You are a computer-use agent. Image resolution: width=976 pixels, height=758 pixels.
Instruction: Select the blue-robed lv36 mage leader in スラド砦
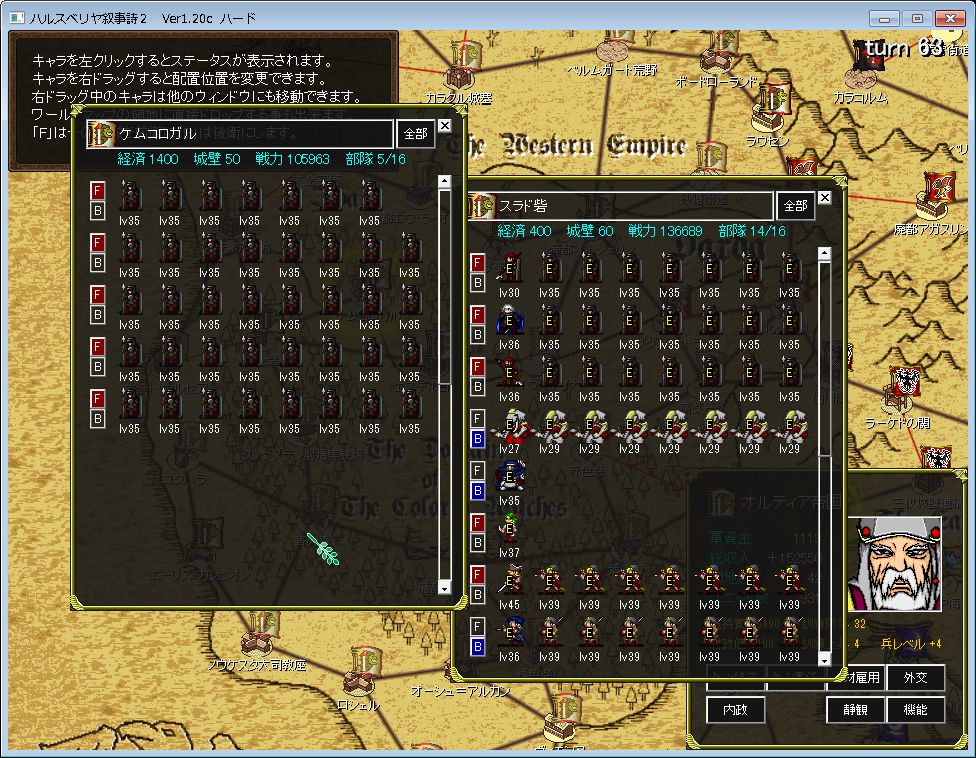pyautogui.click(x=509, y=321)
